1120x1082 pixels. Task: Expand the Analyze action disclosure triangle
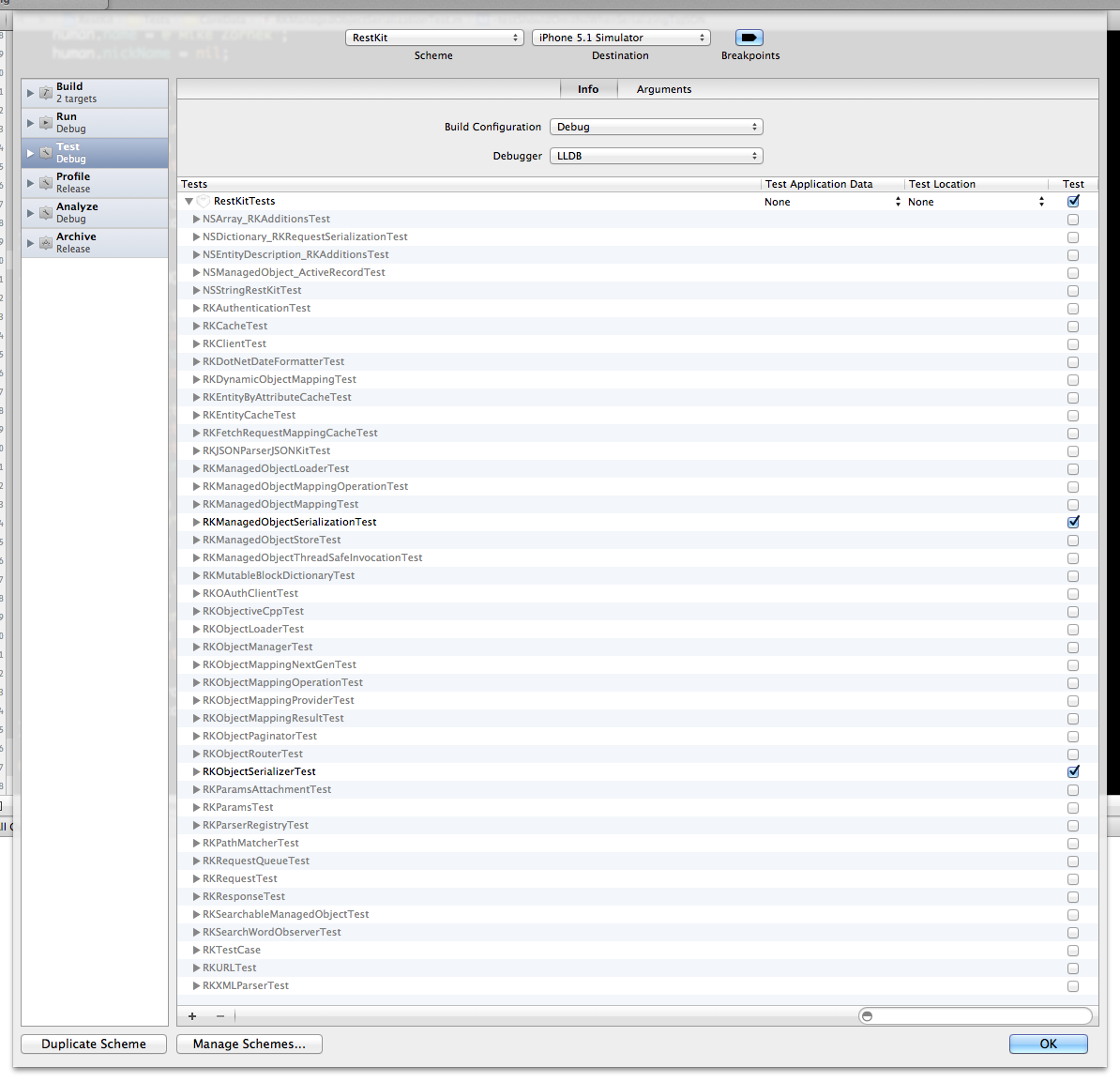(x=30, y=213)
